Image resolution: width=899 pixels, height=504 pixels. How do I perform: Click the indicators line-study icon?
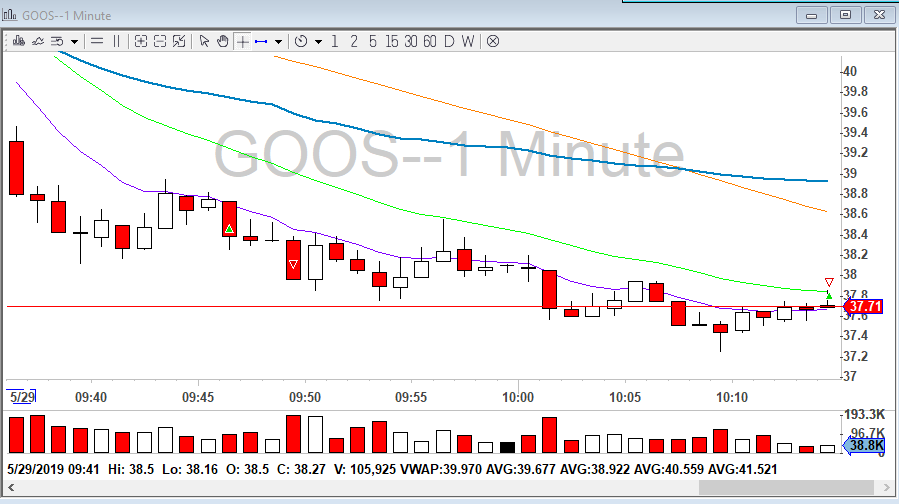[38, 41]
